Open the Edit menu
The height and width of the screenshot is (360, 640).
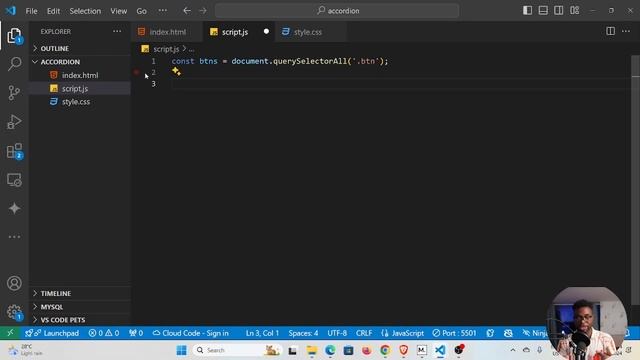coord(53,11)
